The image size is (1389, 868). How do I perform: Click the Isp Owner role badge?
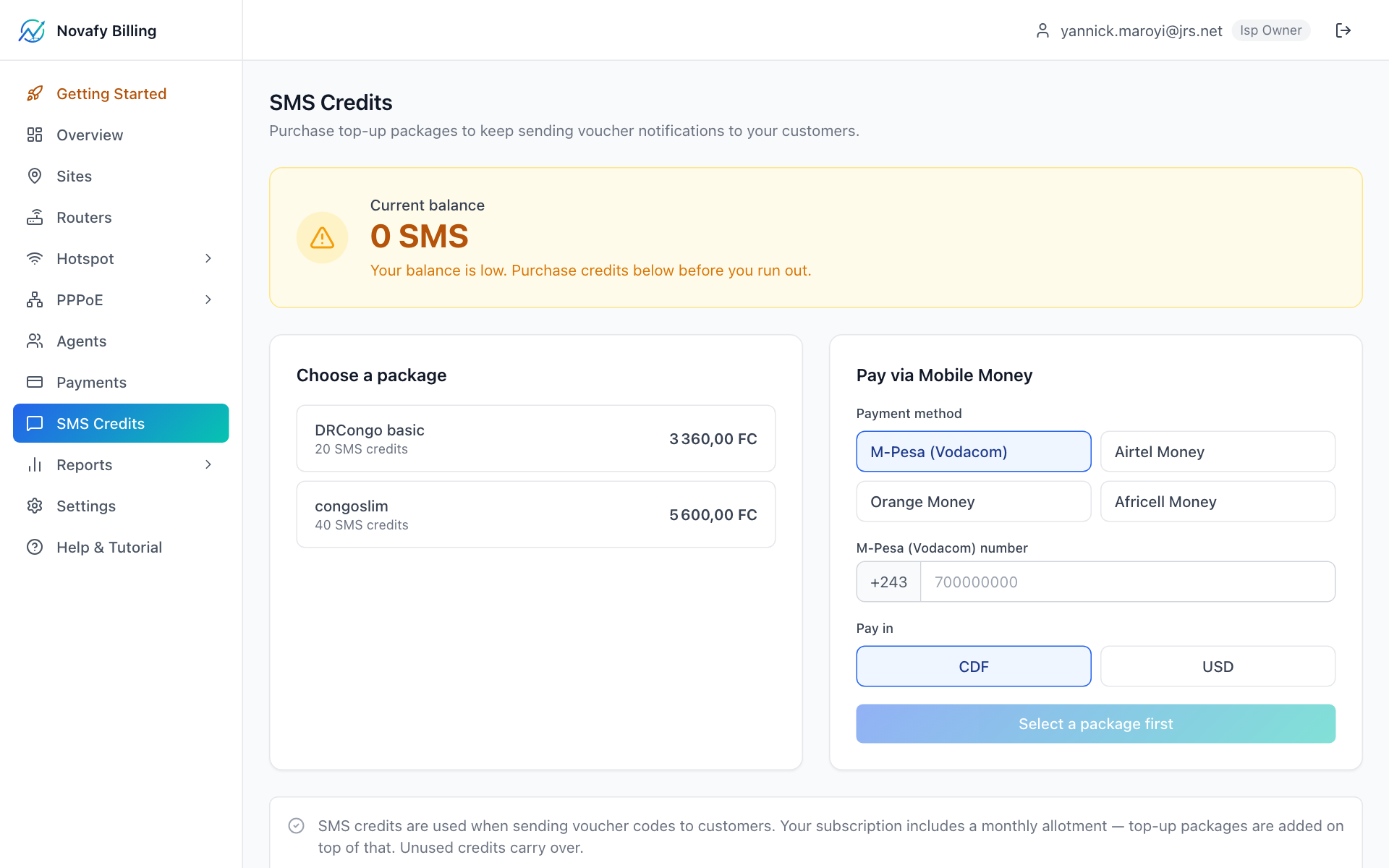tap(1271, 30)
